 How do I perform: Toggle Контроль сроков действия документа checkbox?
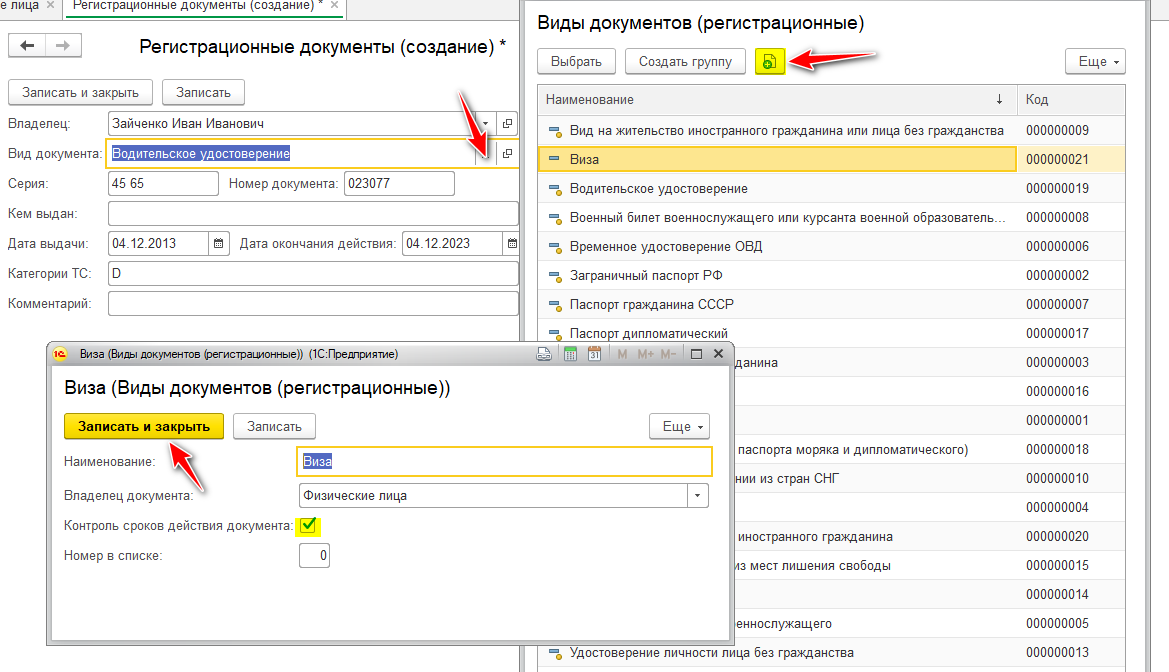click(309, 525)
